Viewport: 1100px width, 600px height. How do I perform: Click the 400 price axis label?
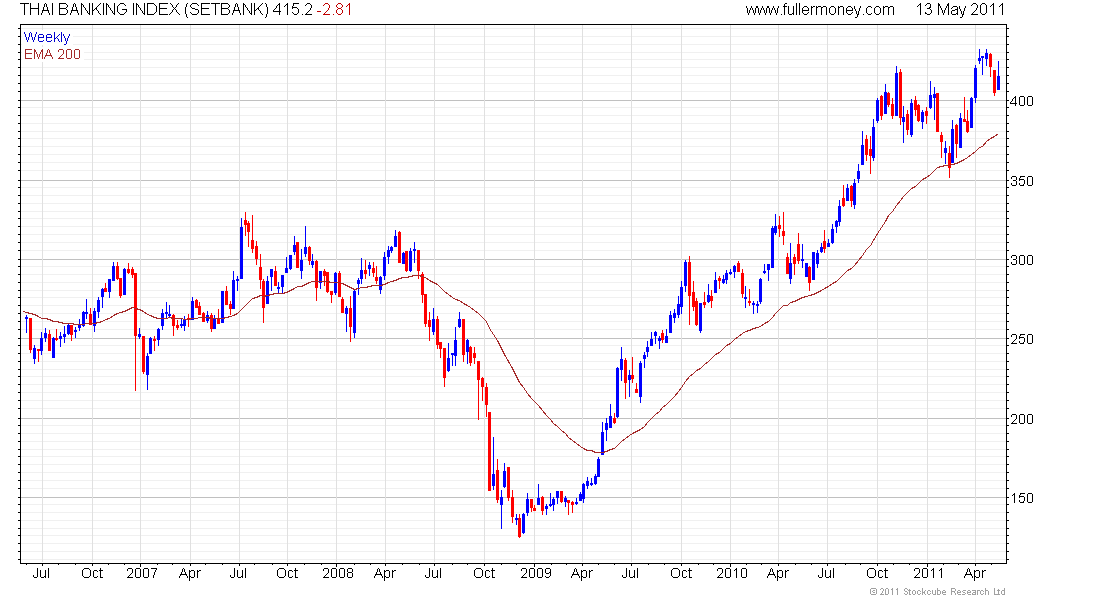1021,101
